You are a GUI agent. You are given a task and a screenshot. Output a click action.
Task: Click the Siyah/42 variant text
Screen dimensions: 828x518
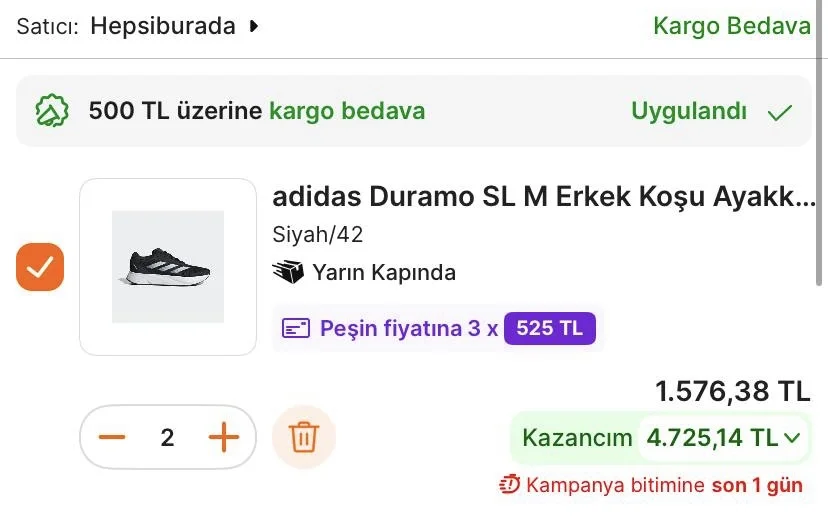click(317, 235)
